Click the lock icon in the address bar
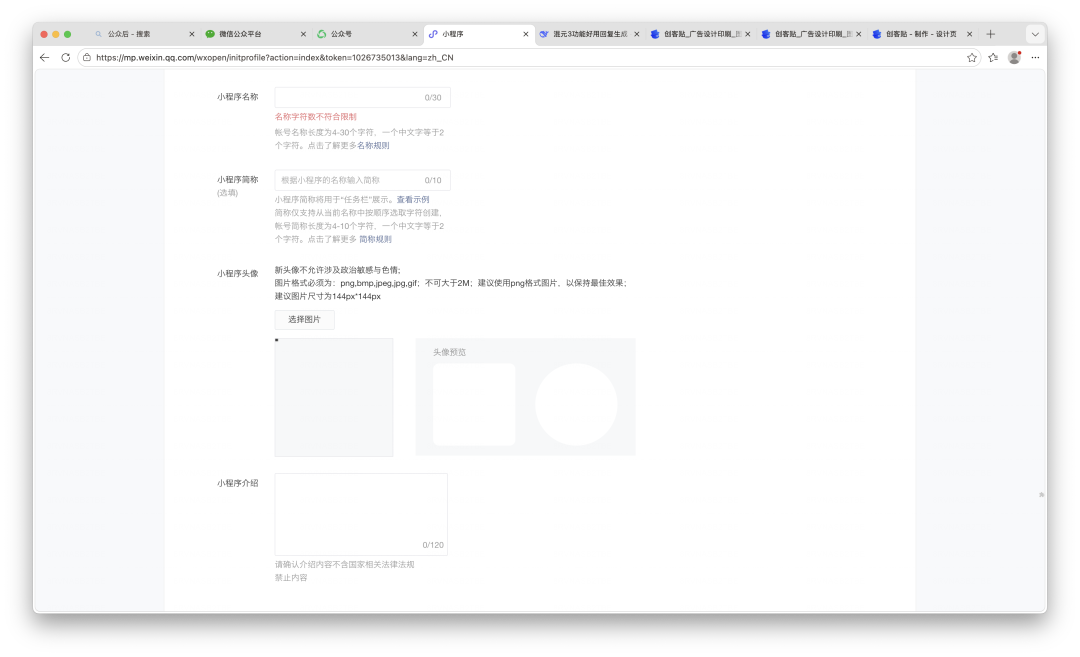This screenshot has height=657, width=1080. click(x=87, y=58)
